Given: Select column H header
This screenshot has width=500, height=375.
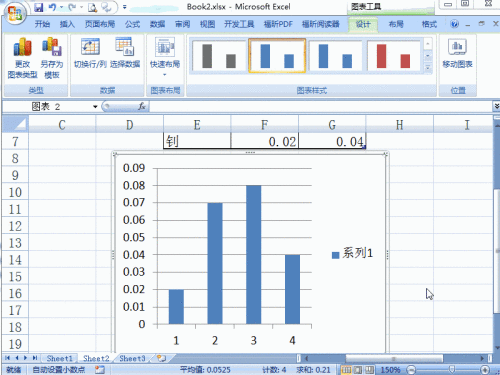Looking at the screenshot, I should coord(400,125).
